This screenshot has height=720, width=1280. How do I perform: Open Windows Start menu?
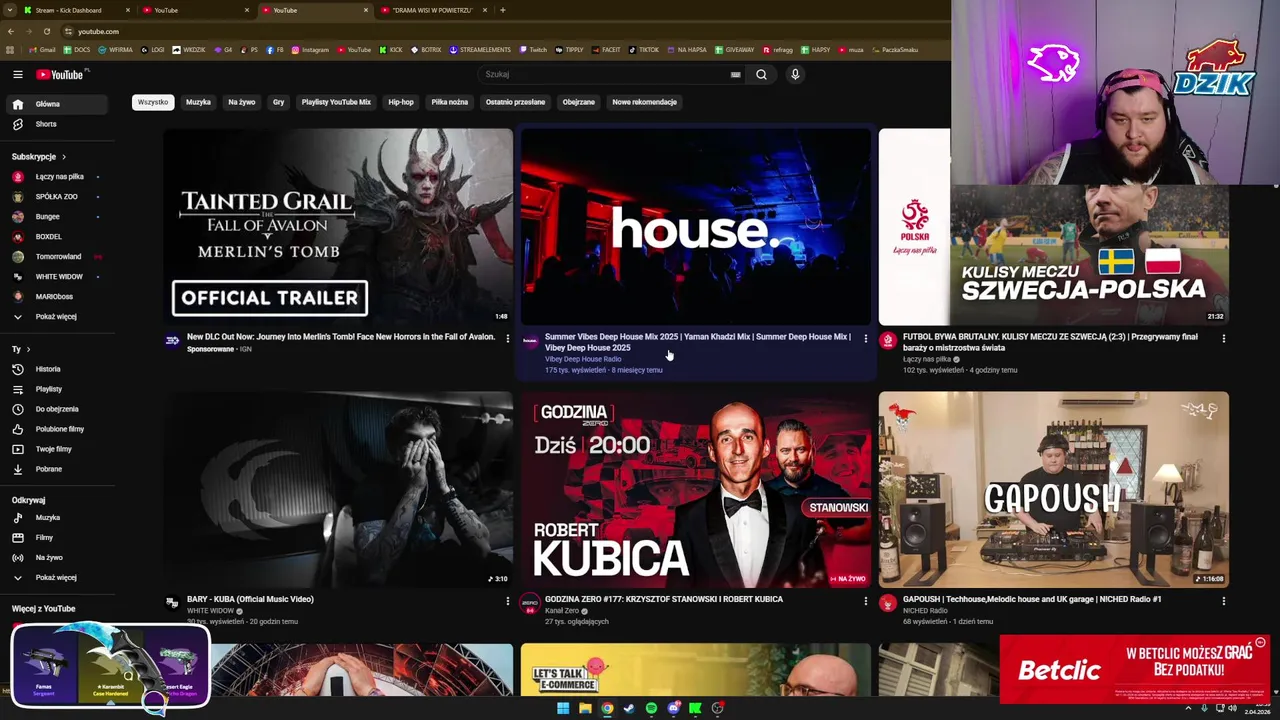(x=563, y=709)
